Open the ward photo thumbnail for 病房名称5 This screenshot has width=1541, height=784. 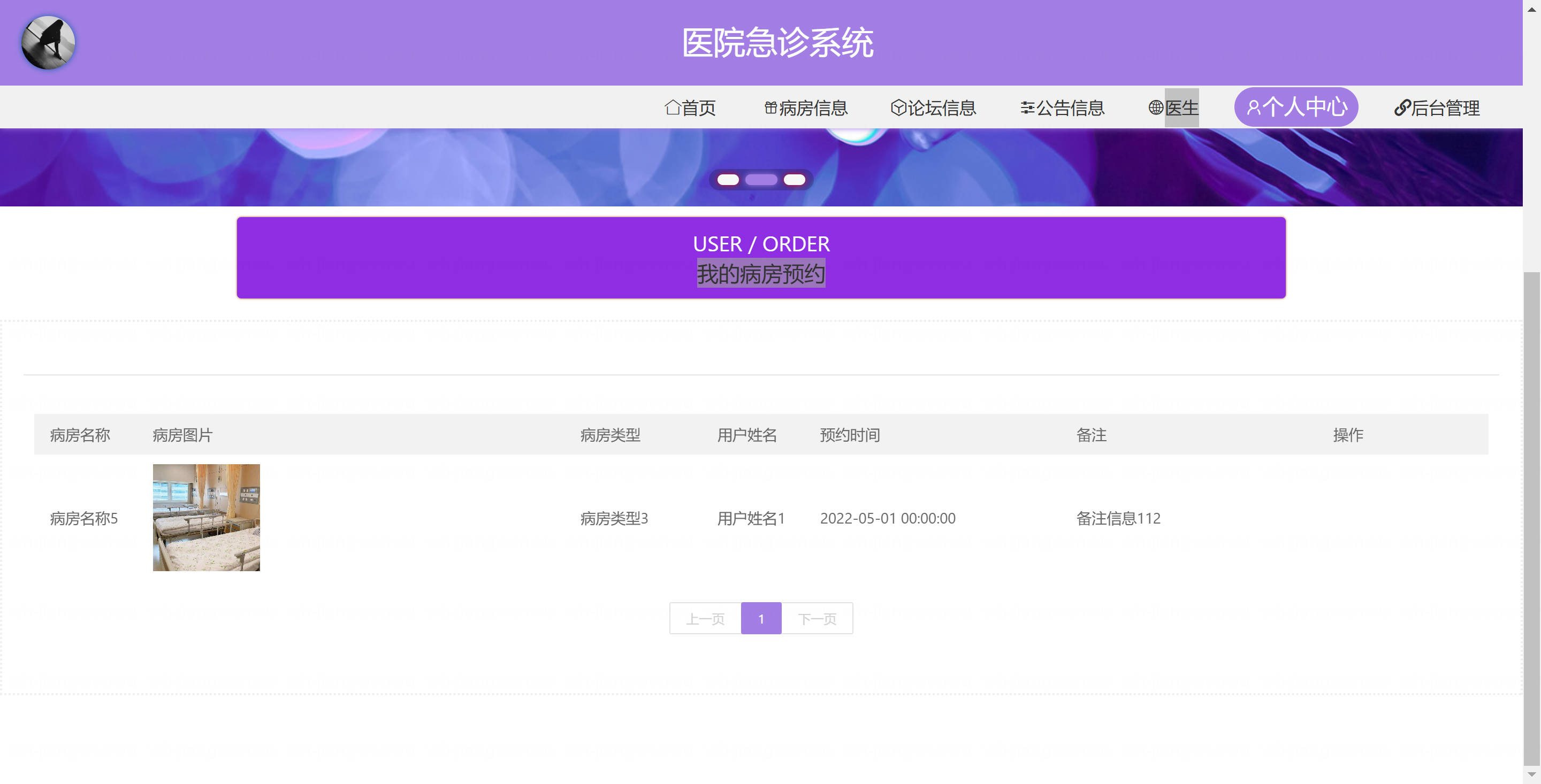coord(207,517)
